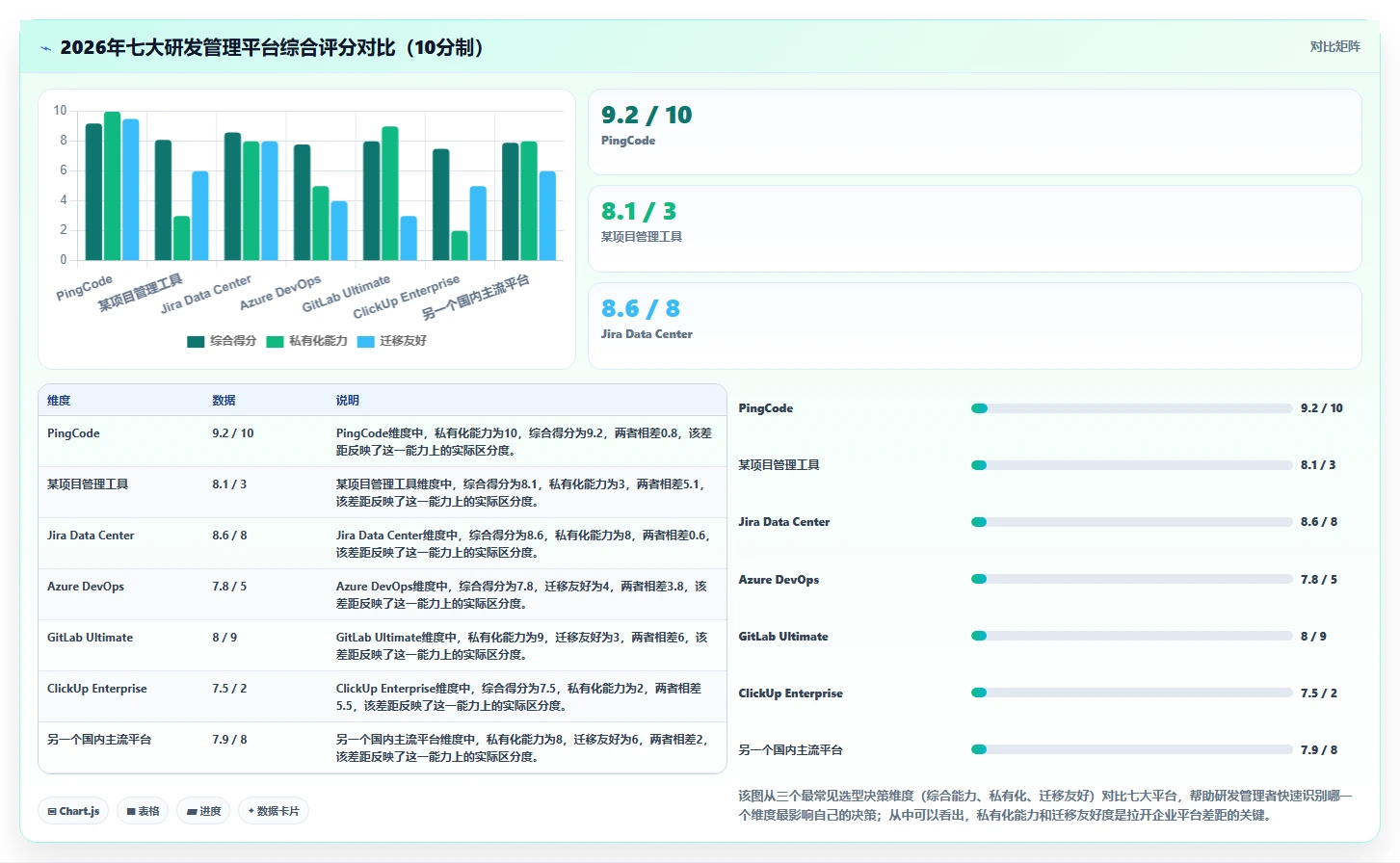Click the 8.6 / 8 value beside progress bar

tap(1319, 522)
